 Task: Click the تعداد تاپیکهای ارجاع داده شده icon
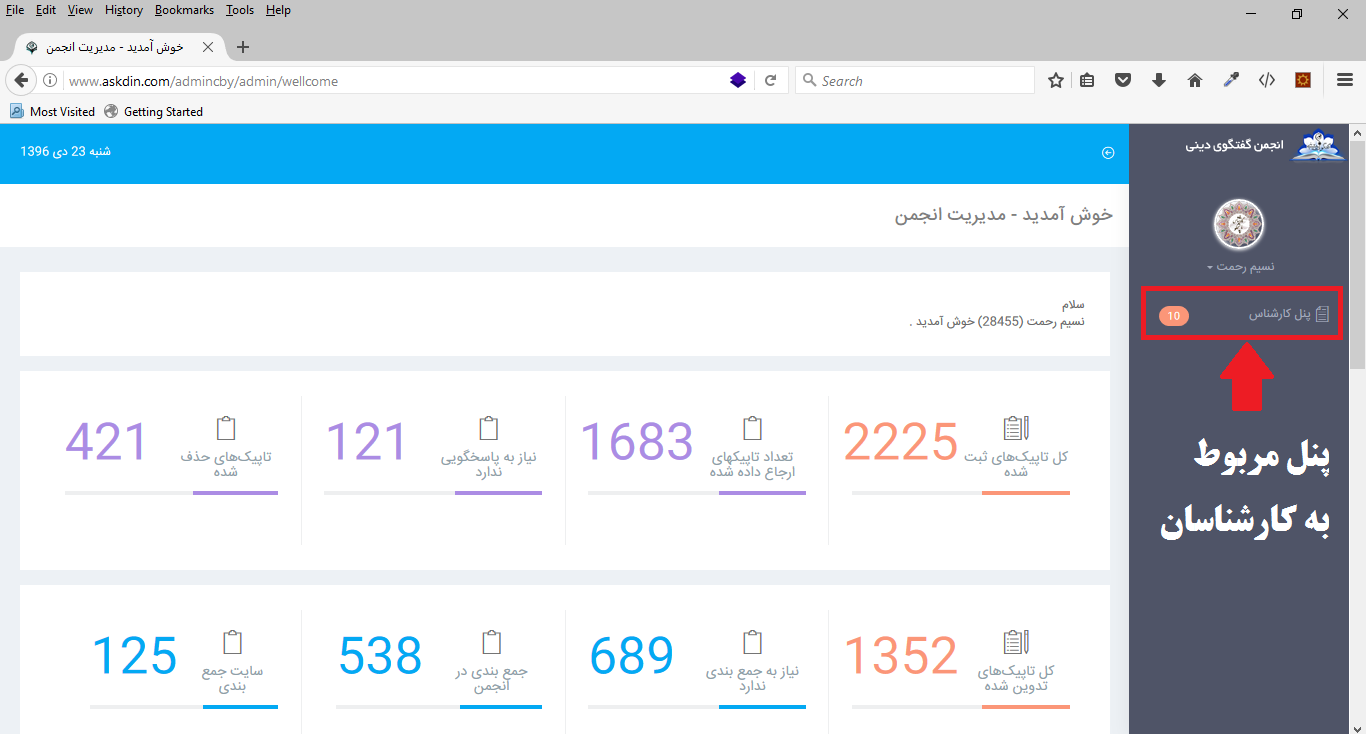click(753, 428)
